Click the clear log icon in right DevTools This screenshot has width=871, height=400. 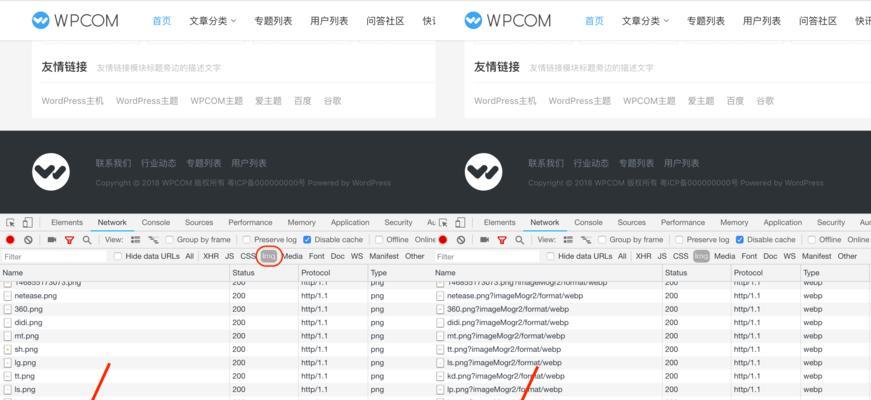pos(461,240)
